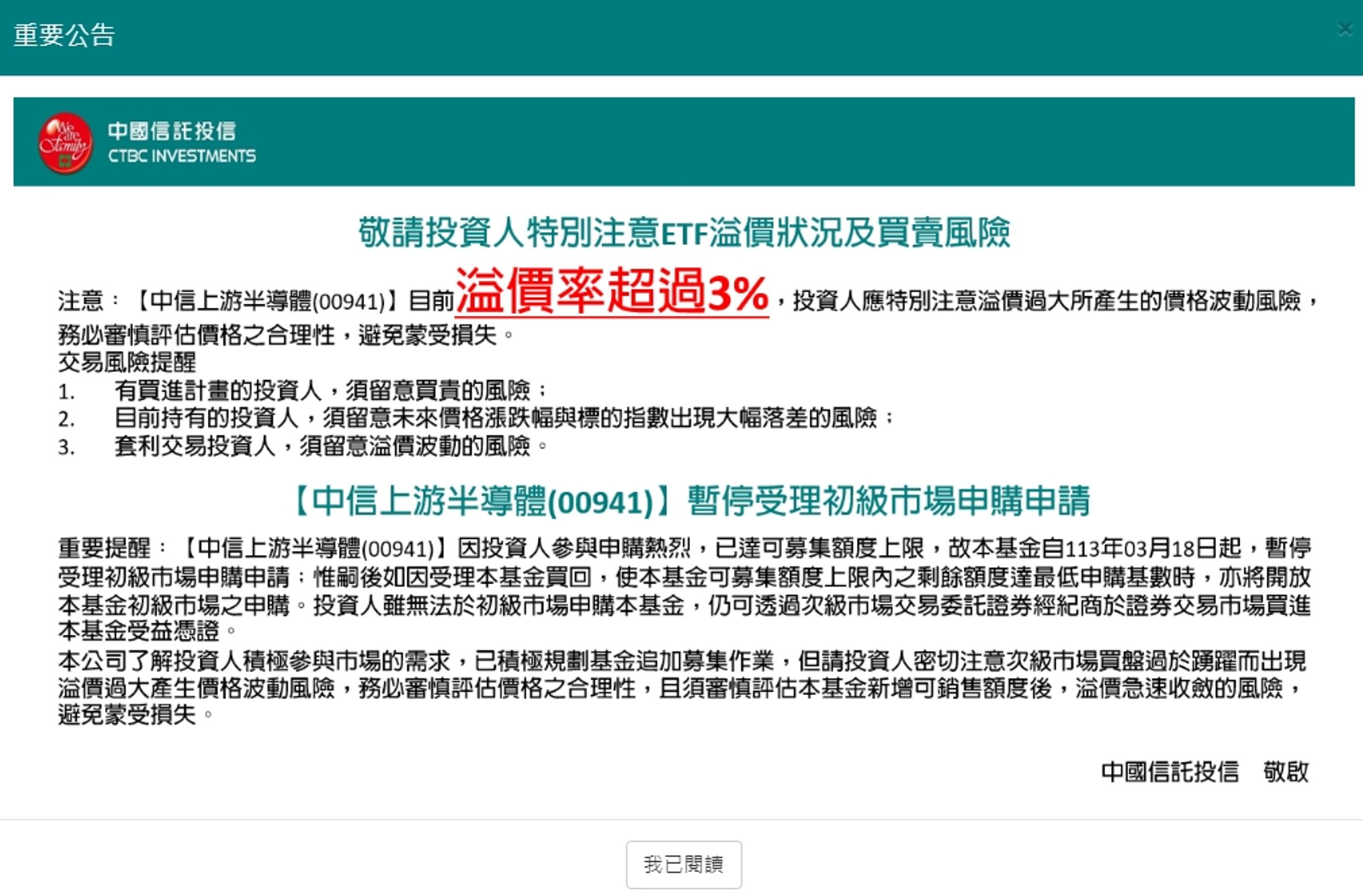Click the paragraph starting 本公司了解投資人積極參與
Viewport: 1363px width, 896px height.
click(682, 688)
